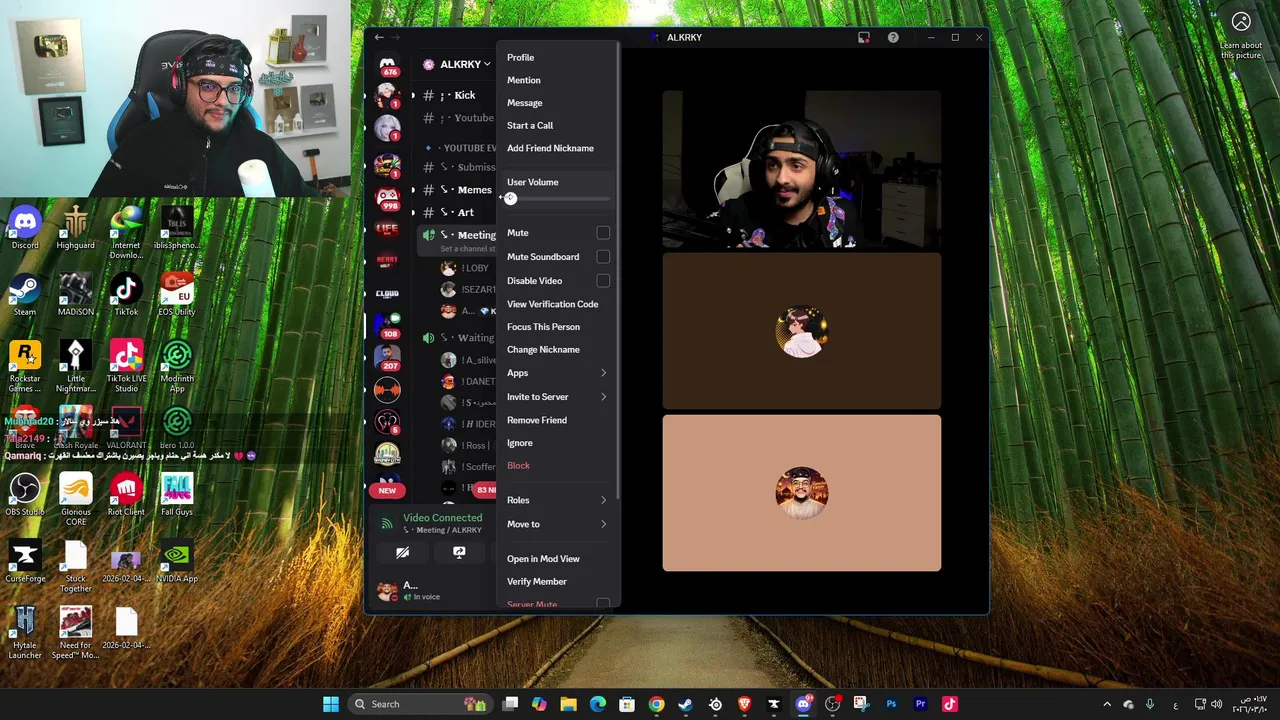Open NVIDIA App desktop shortcut
This screenshot has width=1280, height=720.
(x=177, y=562)
